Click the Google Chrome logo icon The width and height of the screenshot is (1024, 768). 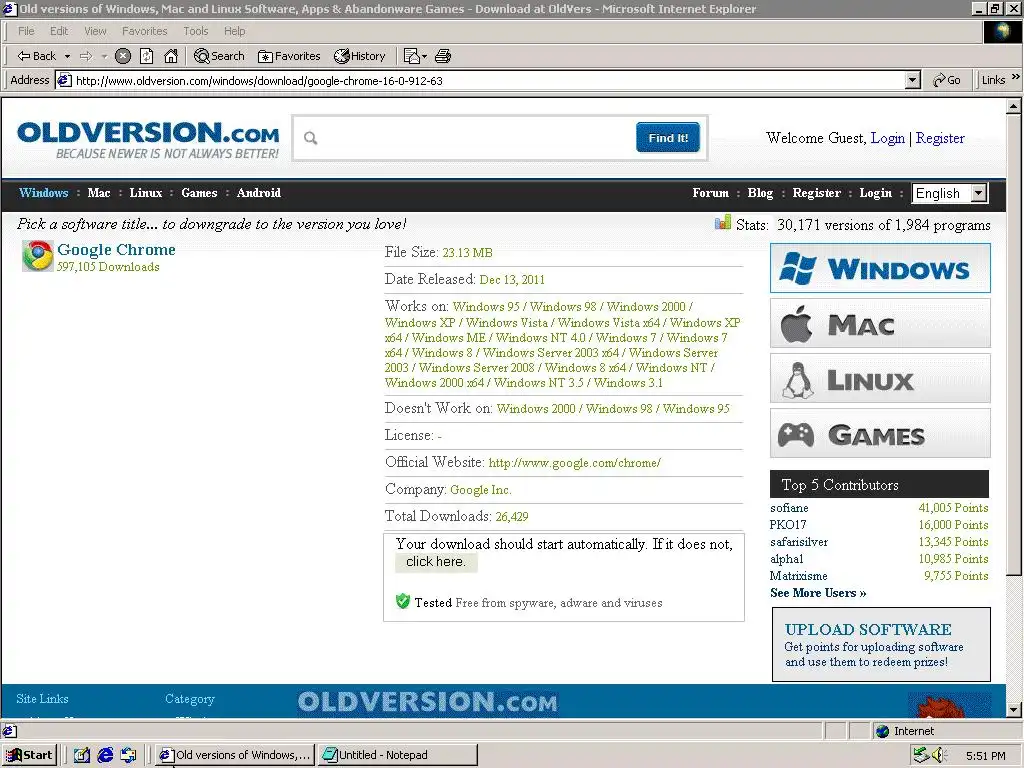[37, 256]
